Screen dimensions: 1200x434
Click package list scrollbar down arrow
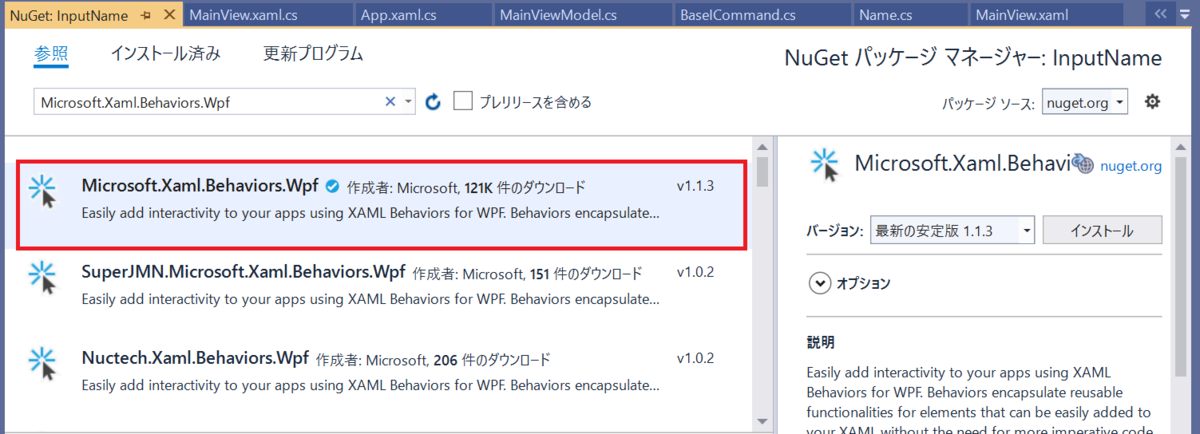[x=762, y=421]
